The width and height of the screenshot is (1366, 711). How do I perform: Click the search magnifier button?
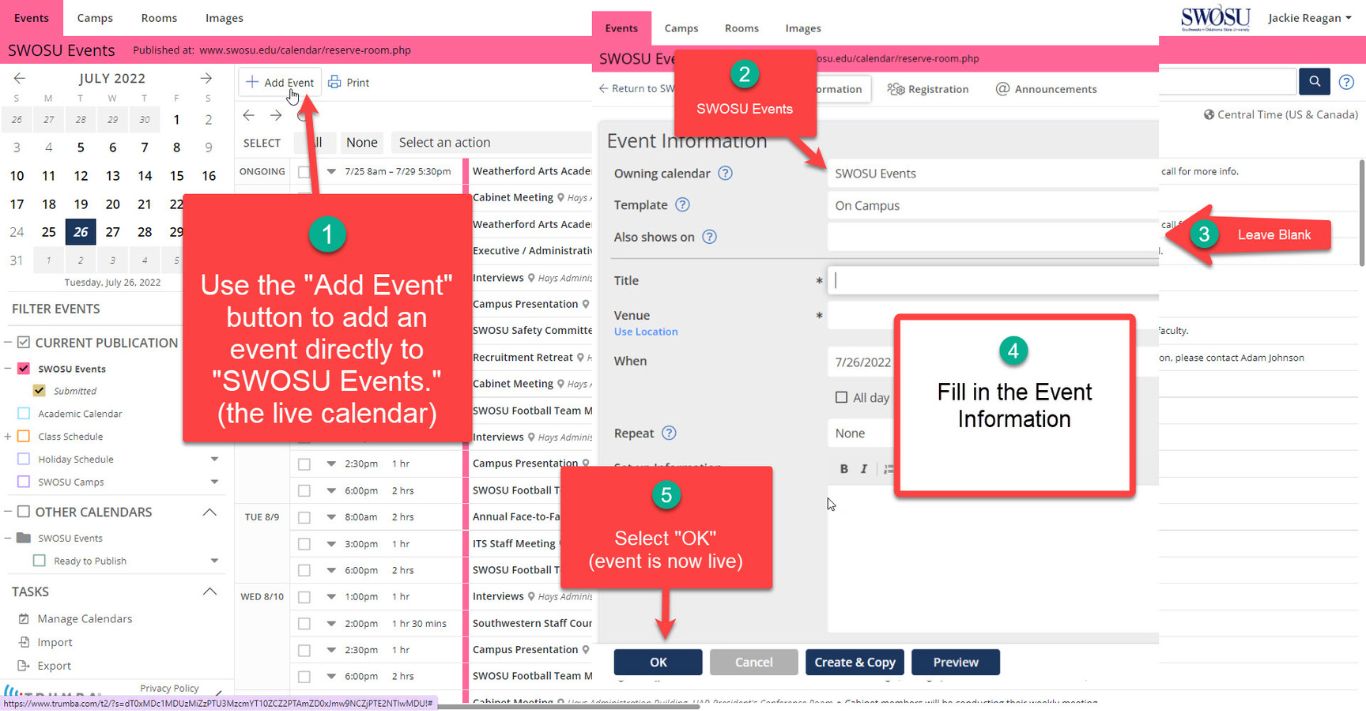tap(1314, 81)
